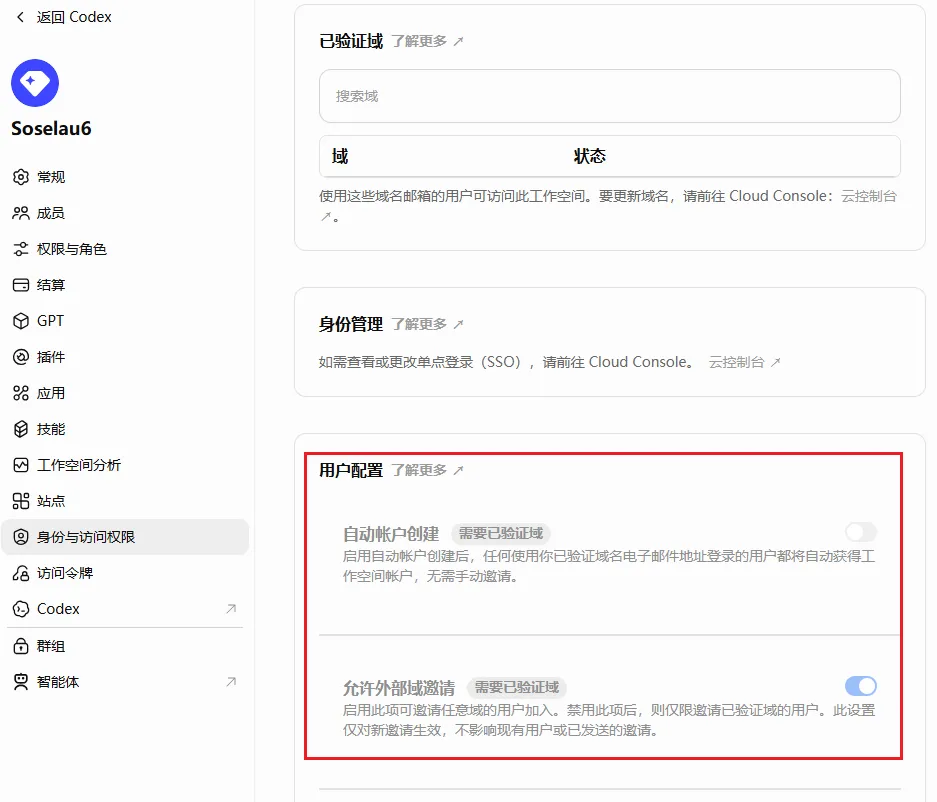Select 访问令牌 in the sidebar

[125, 573]
